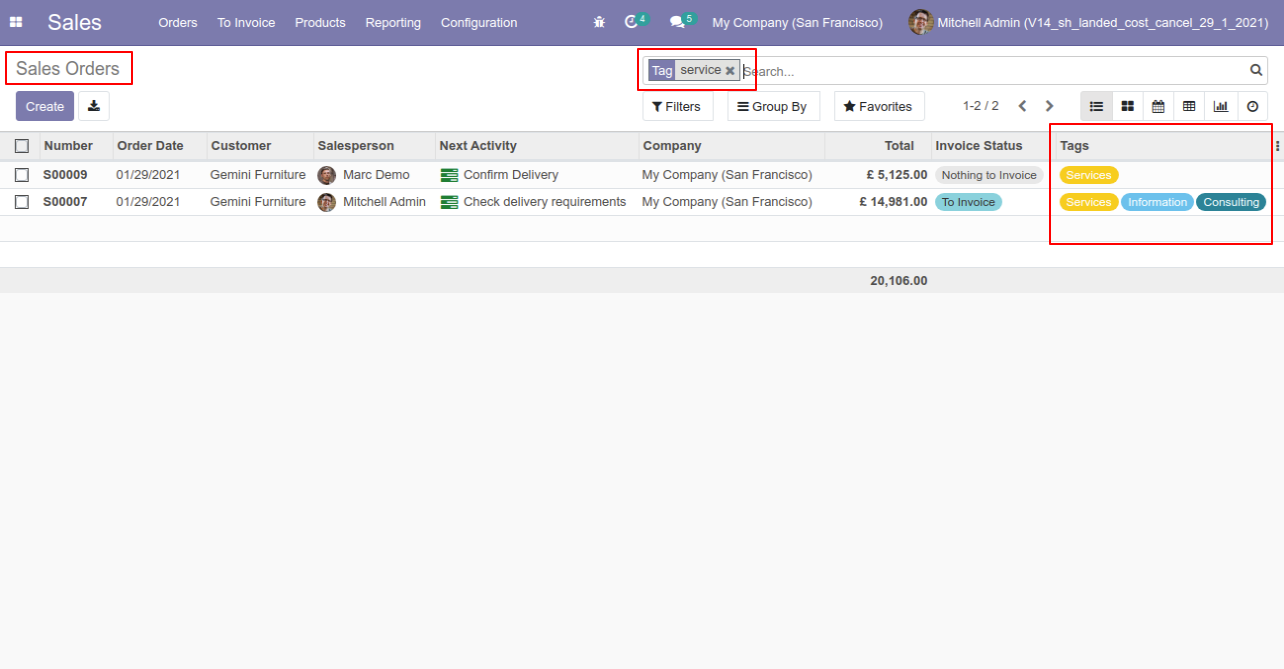
Task: Open Configuration menu
Action: [x=479, y=22]
